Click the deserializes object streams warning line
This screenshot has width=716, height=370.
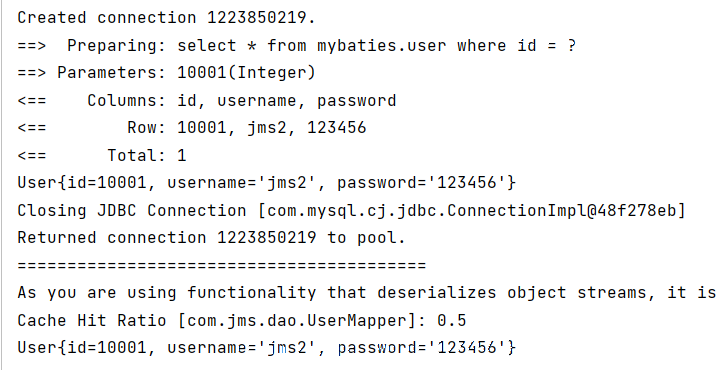(x=366, y=293)
